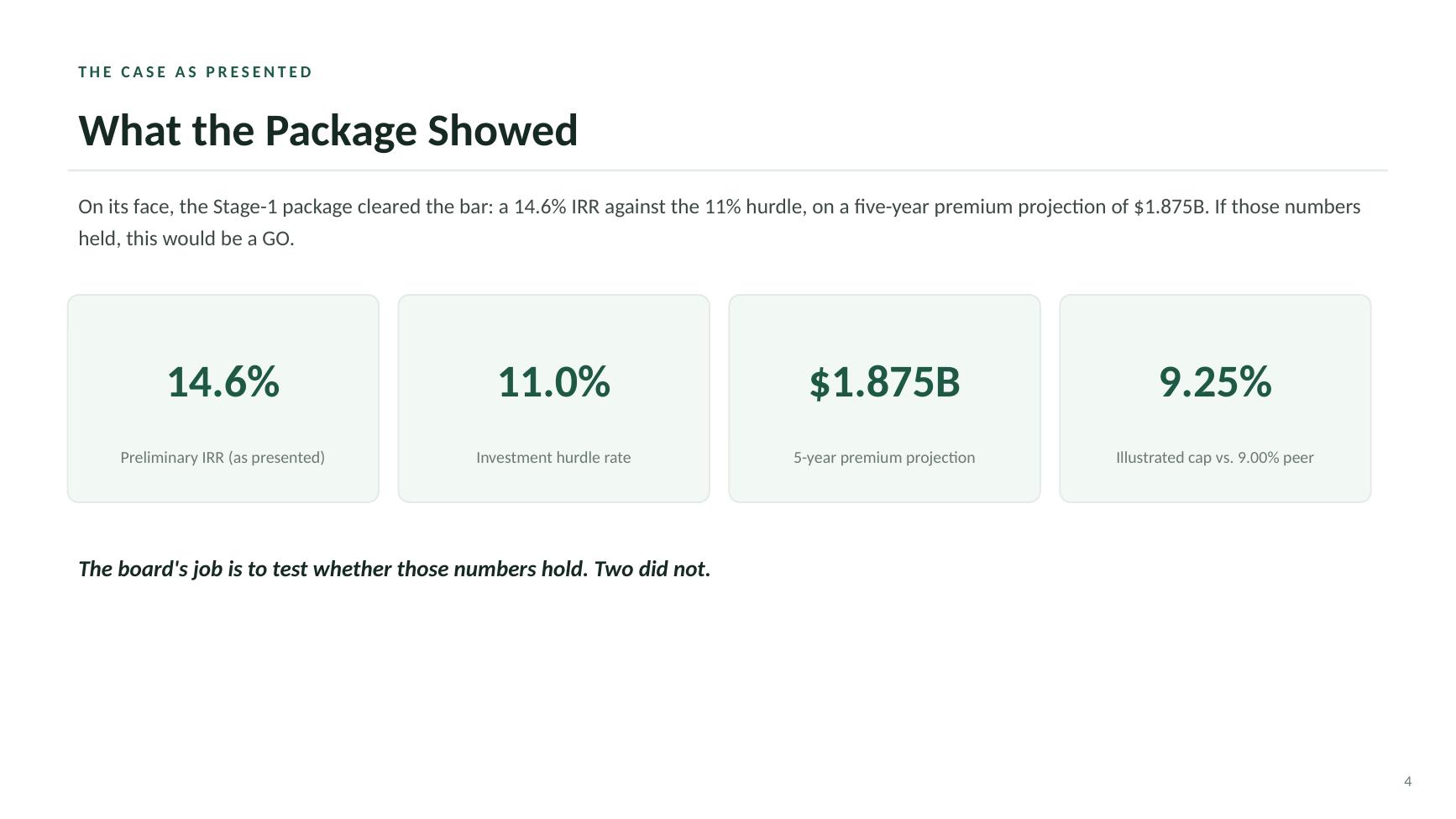Viewport: 1456px width, 819px height.
Task: Click the Investment hurdle rate caption
Action: (x=553, y=458)
